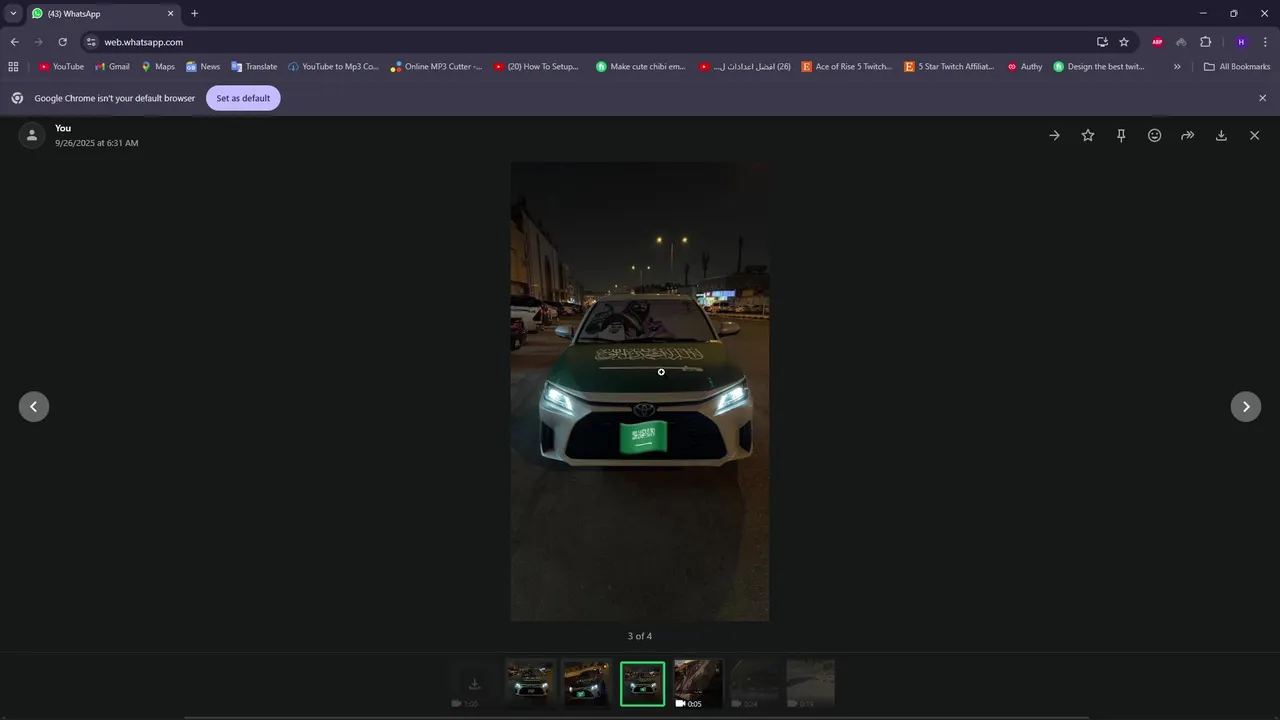Screen dimensions: 1280x720
Task: Open Chrome three-dot menu
Action: (1265, 42)
